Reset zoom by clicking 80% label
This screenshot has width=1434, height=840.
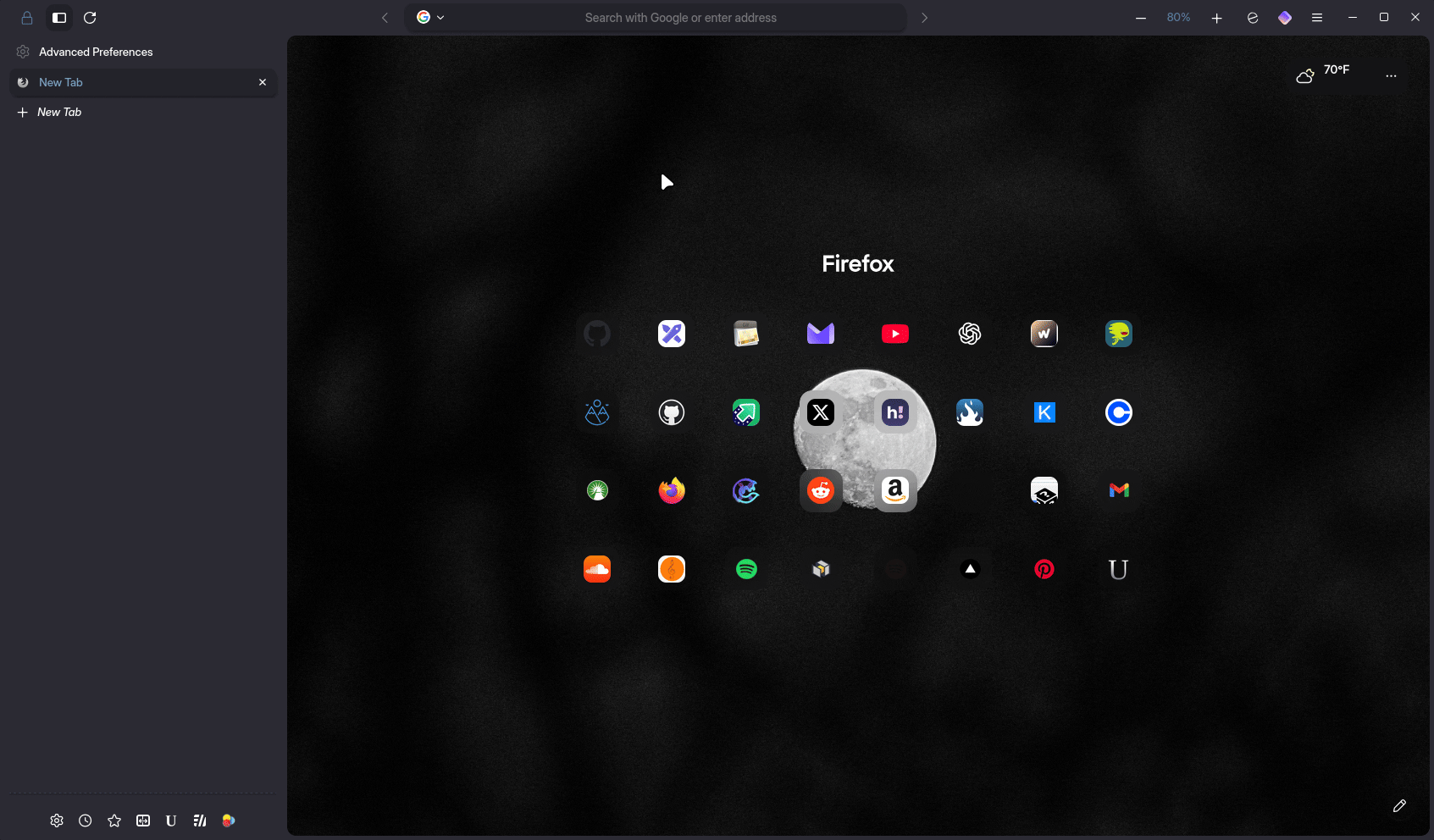1178,18
